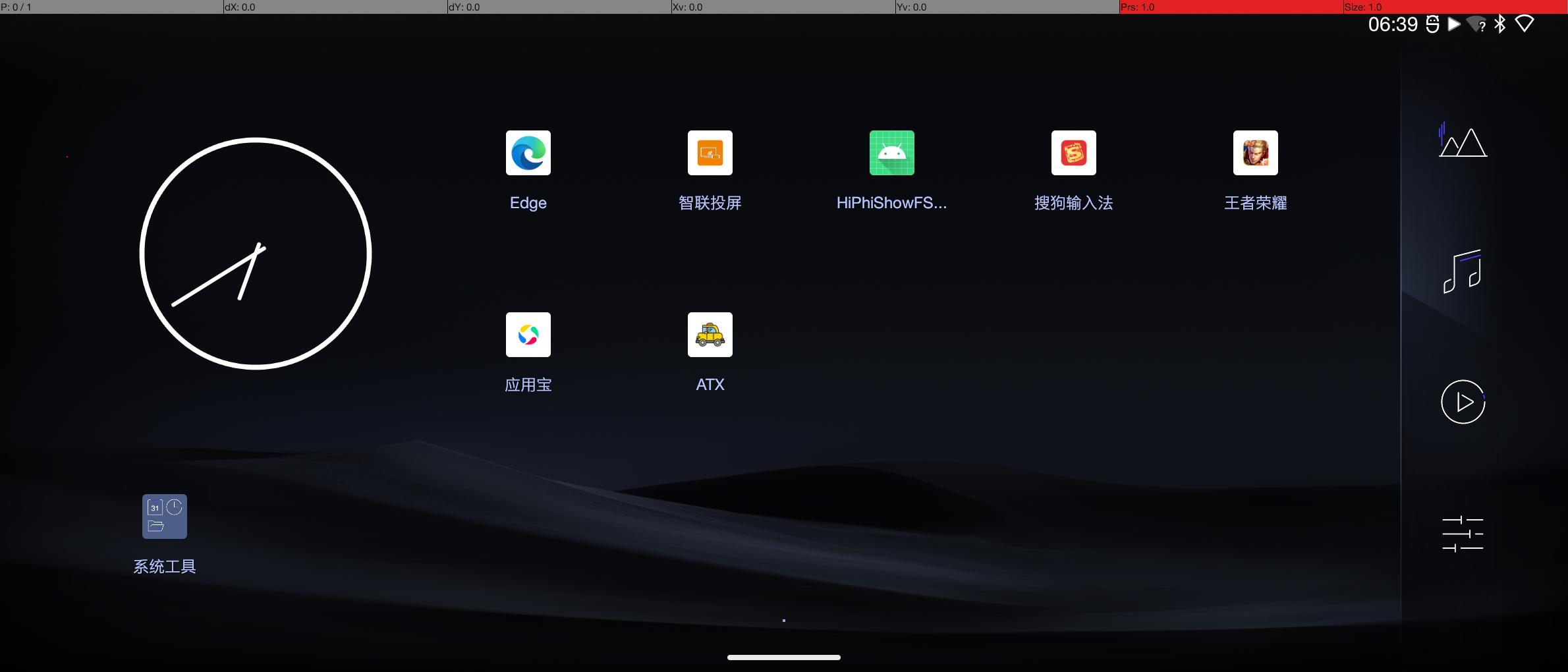The width and height of the screenshot is (1568, 672).
Task: Tap the page indicator dot
Action: (784, 620)
